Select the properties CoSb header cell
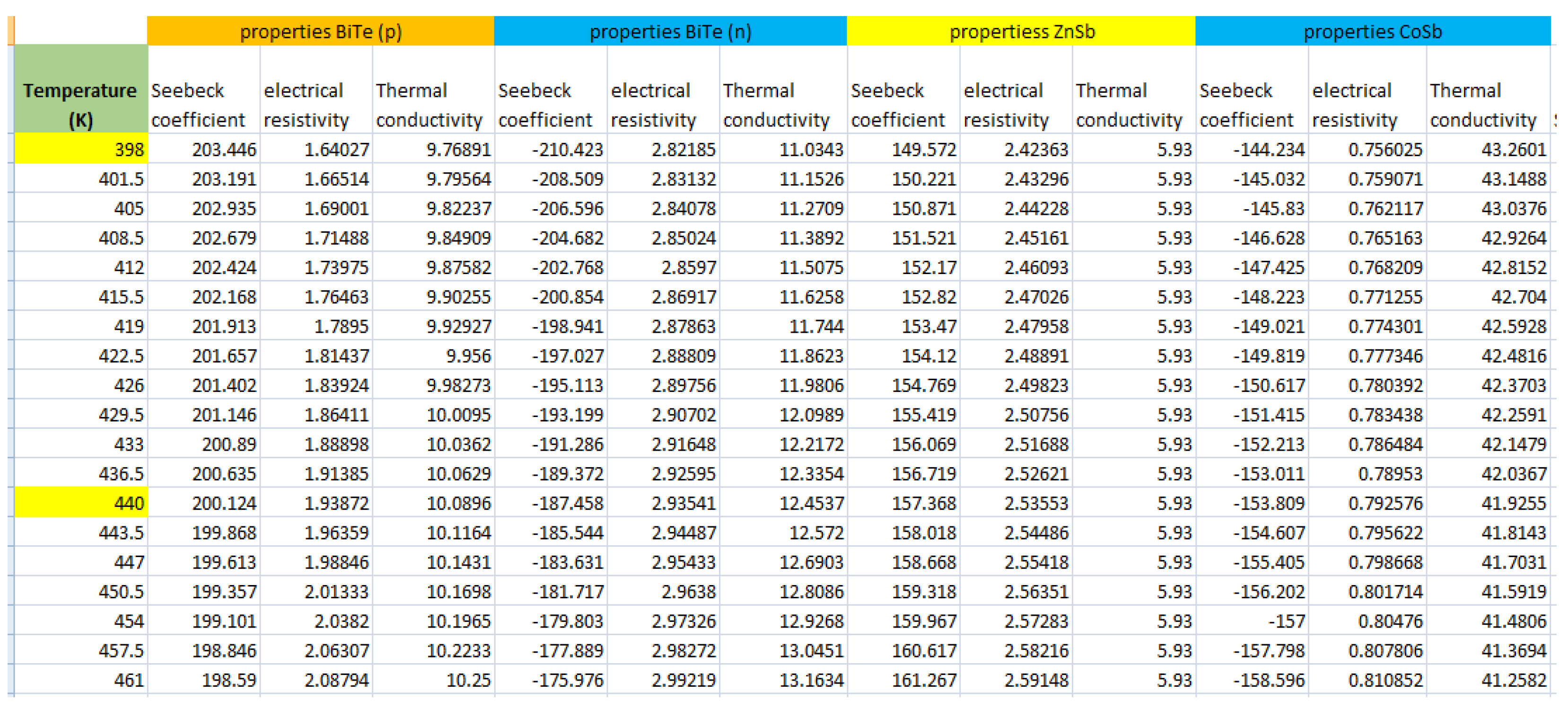The width and height of the screenshot is (1568, 710). click(1372, 31)
